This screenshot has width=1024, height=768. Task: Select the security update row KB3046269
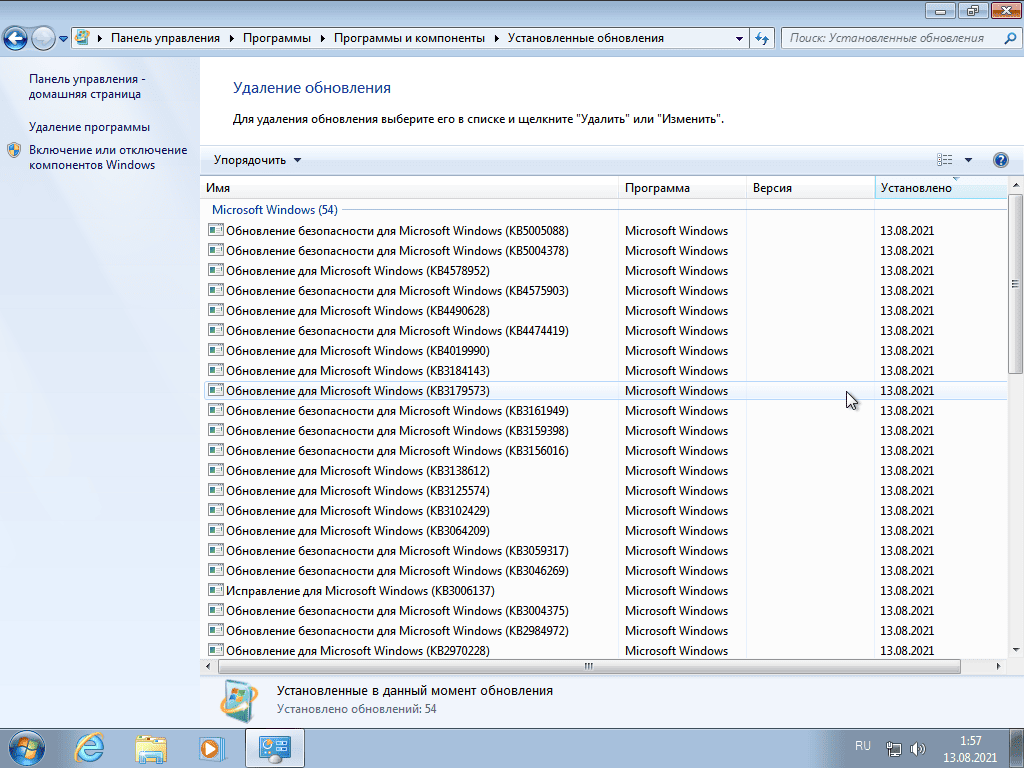605,571
